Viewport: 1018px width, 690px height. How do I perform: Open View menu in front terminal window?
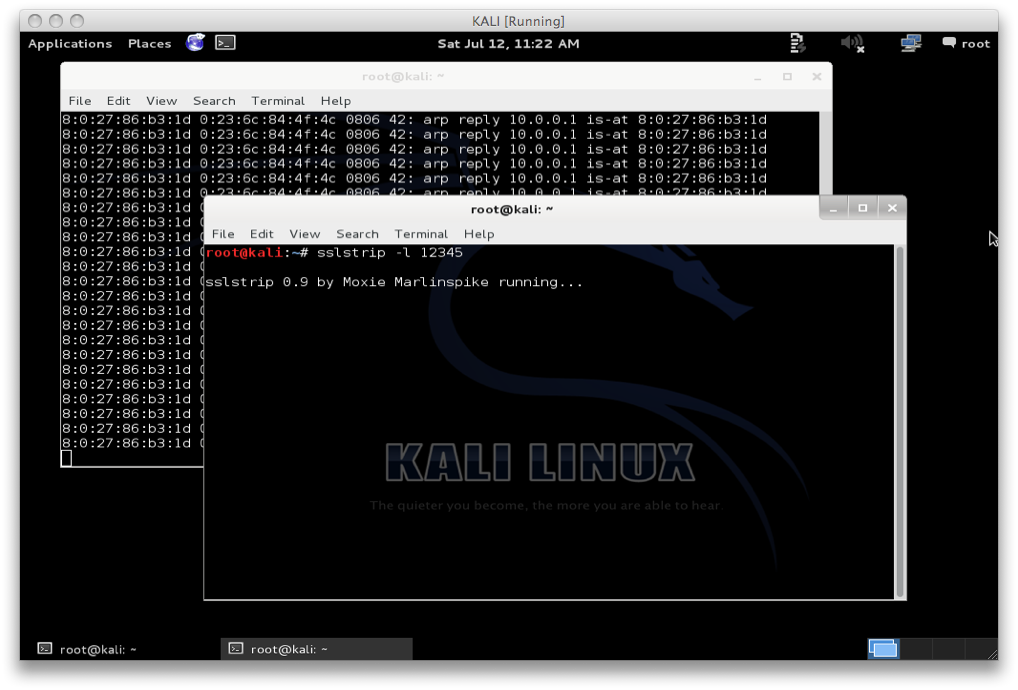click(304, 234)
